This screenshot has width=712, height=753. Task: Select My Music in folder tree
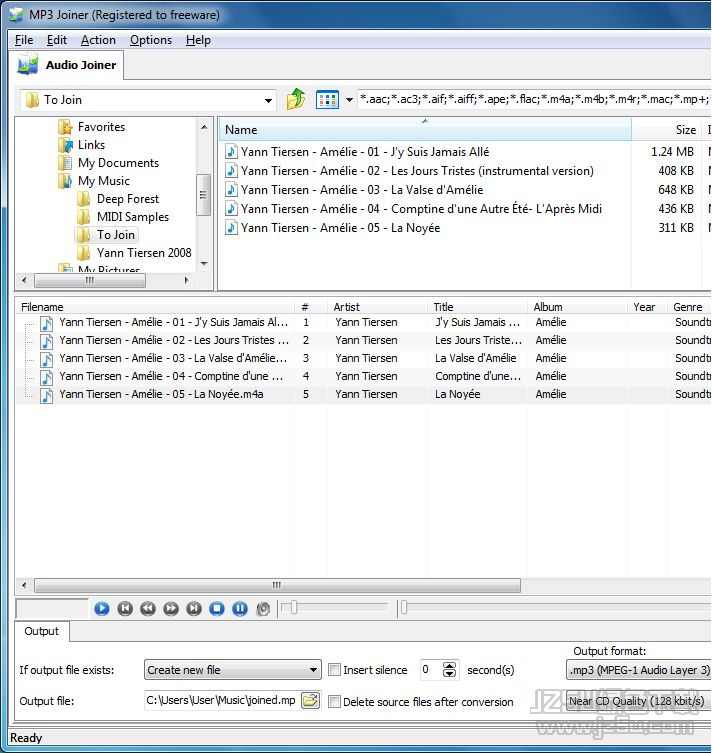[x=104, y=181]
